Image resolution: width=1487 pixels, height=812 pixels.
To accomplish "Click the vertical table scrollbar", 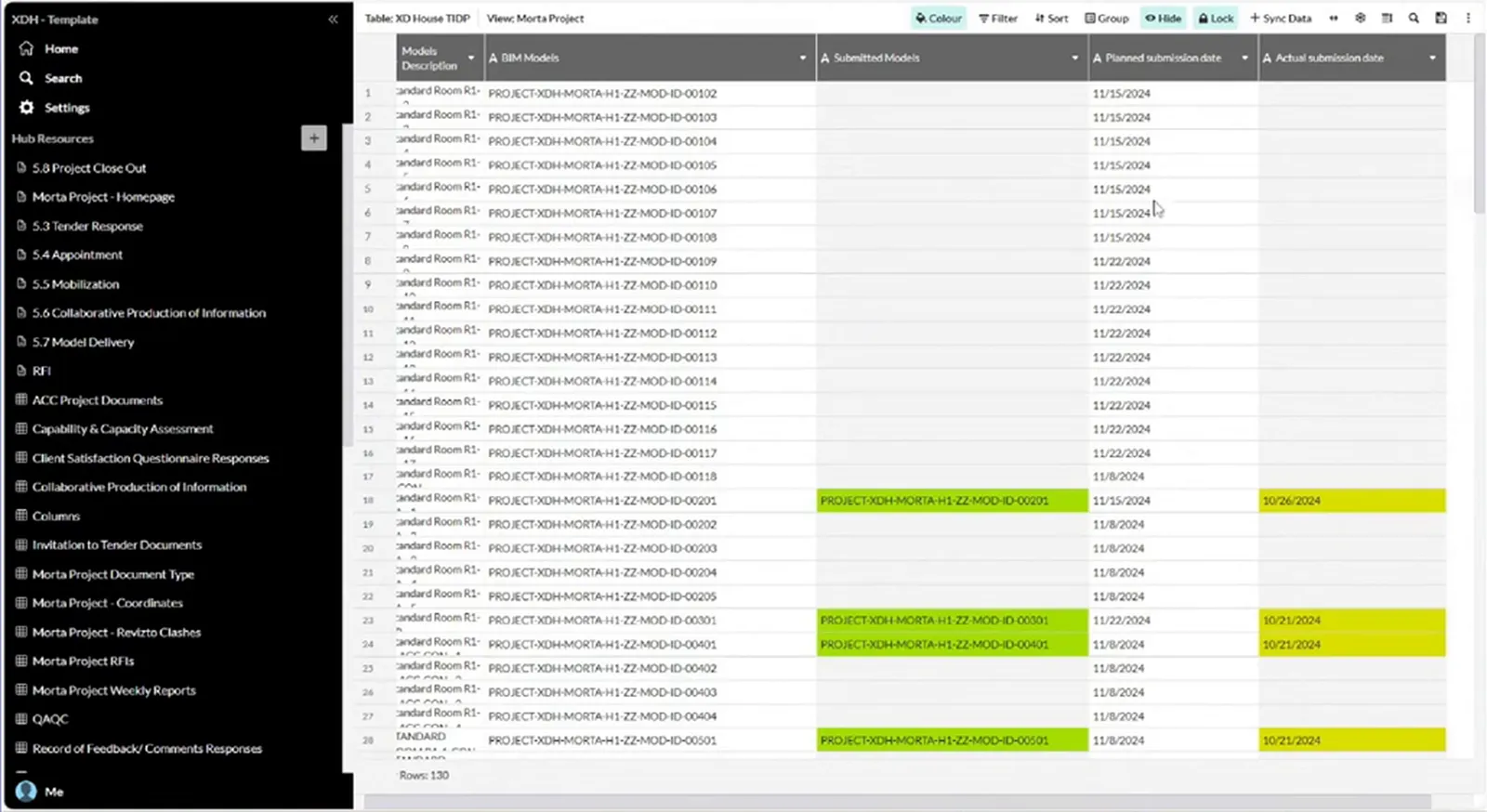I will click(x=1480, y=125).
